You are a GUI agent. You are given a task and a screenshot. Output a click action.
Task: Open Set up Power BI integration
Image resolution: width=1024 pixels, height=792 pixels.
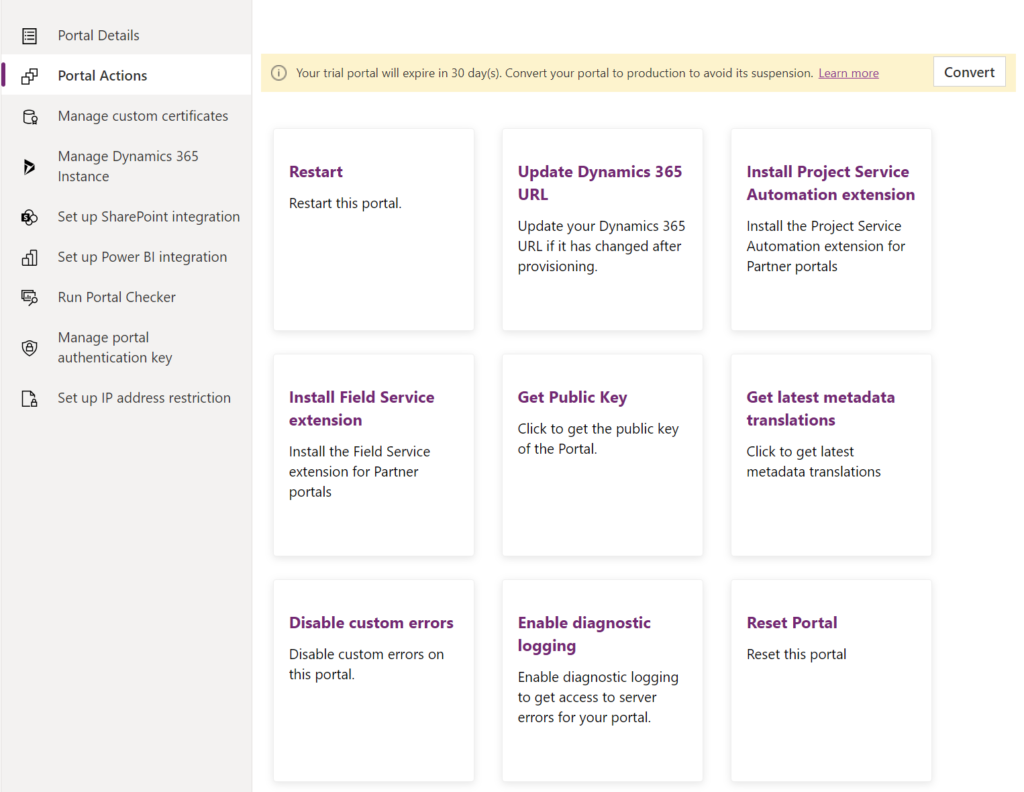(126, 257)
